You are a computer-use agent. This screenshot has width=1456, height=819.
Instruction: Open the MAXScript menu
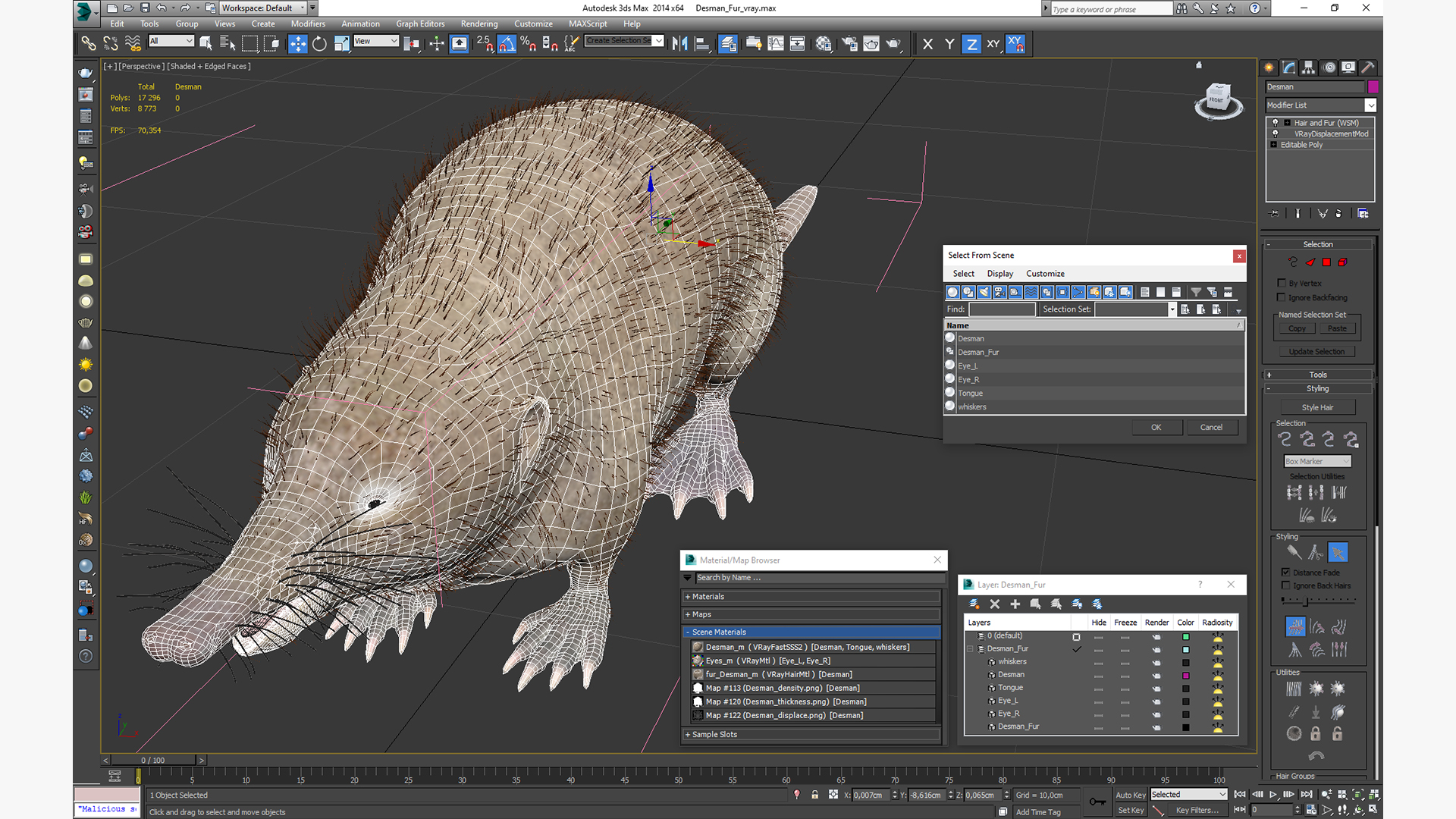point(588,24)
